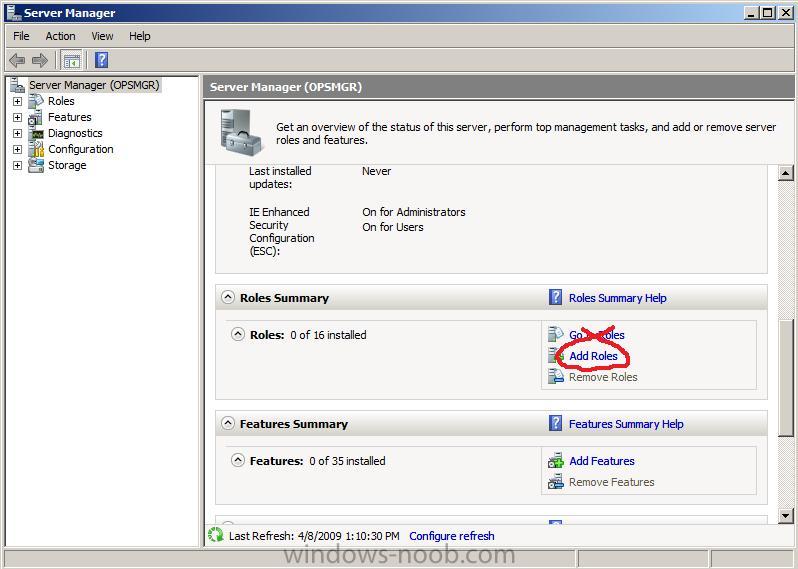The image size is (798, 569).
Task: Click the Features node icon in tree
Action: pyautogui.click(x=36, y=117)
